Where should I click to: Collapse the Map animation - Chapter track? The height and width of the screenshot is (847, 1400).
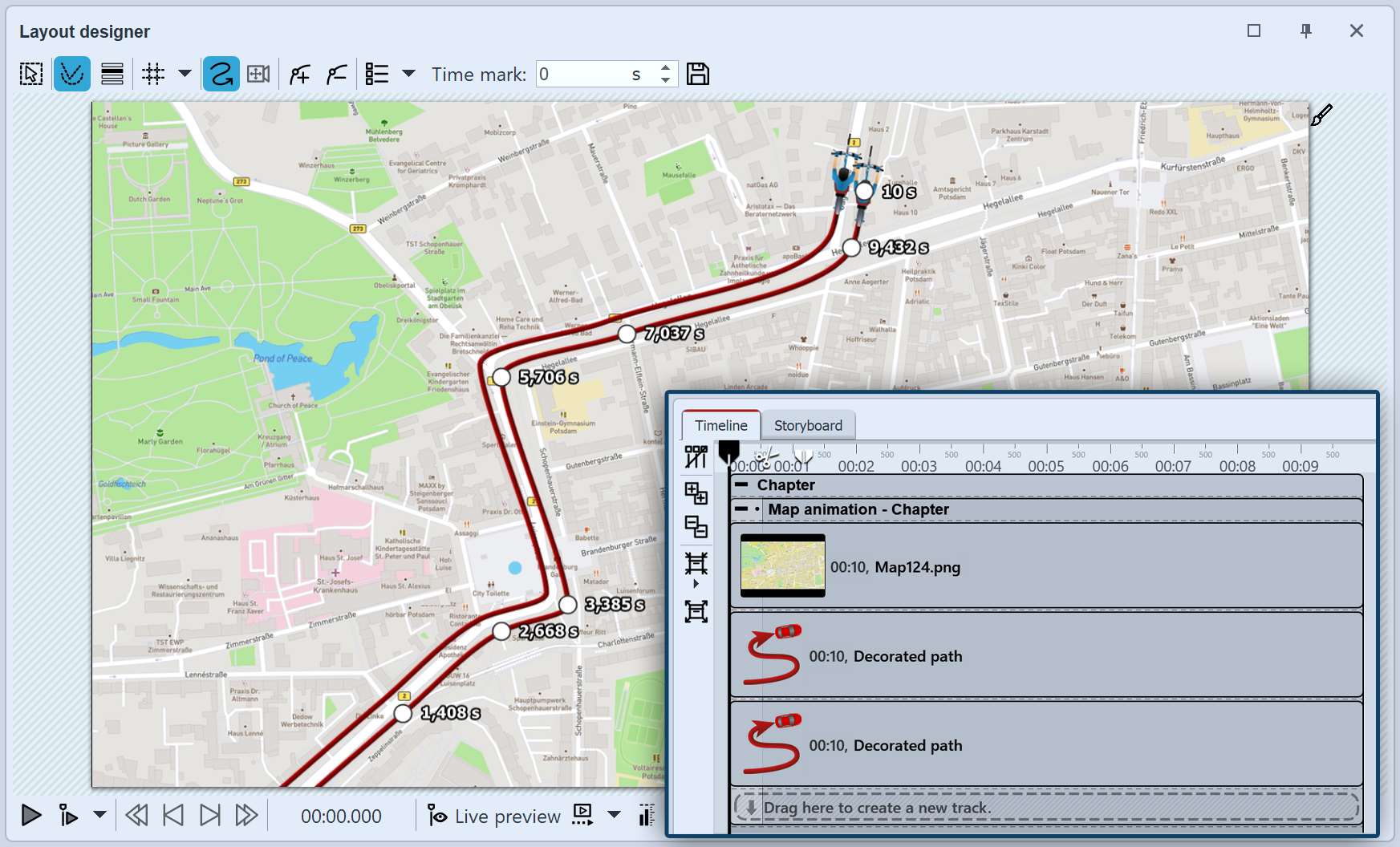click(x=741, y=509)
